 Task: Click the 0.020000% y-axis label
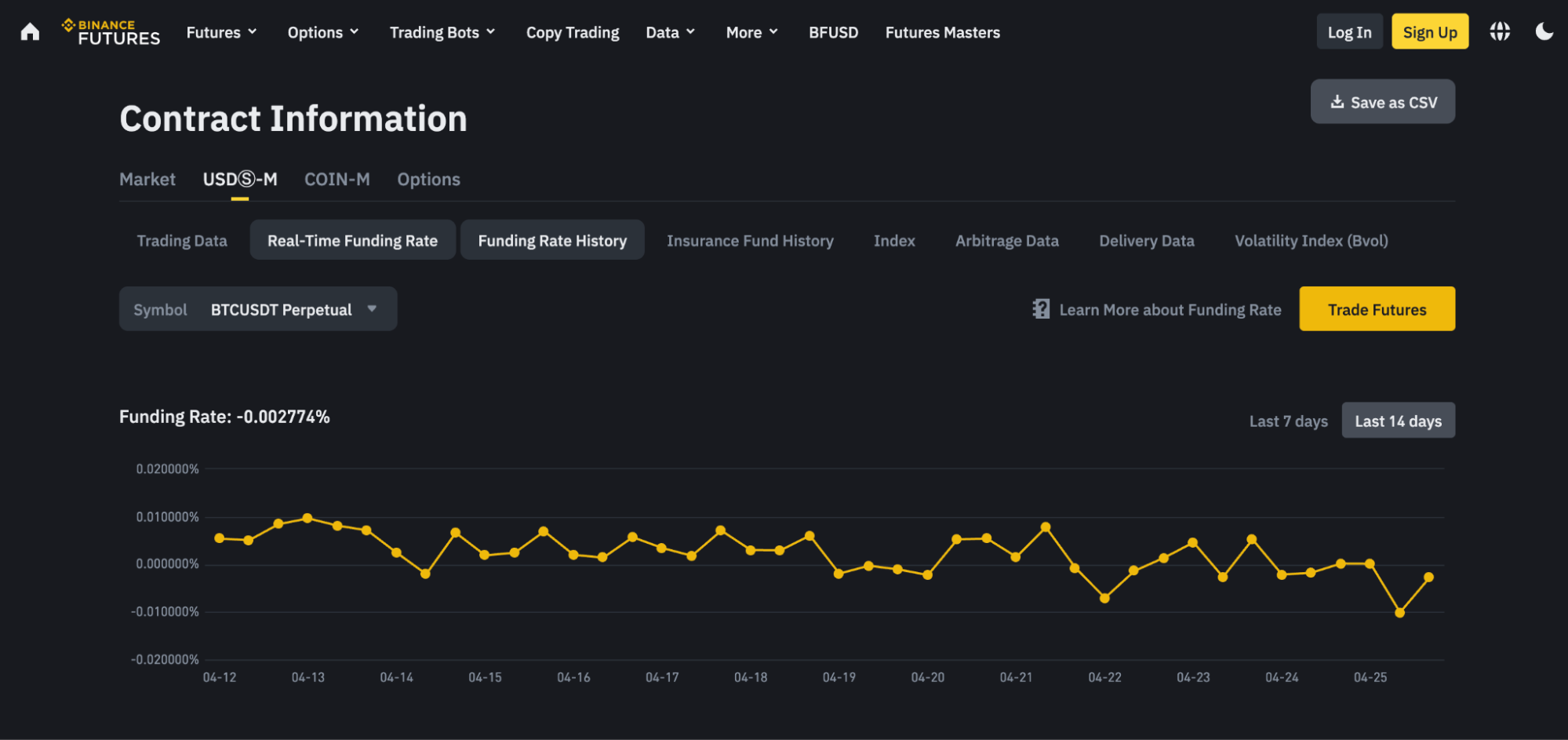pyautogui.click(x=167, y=469)
